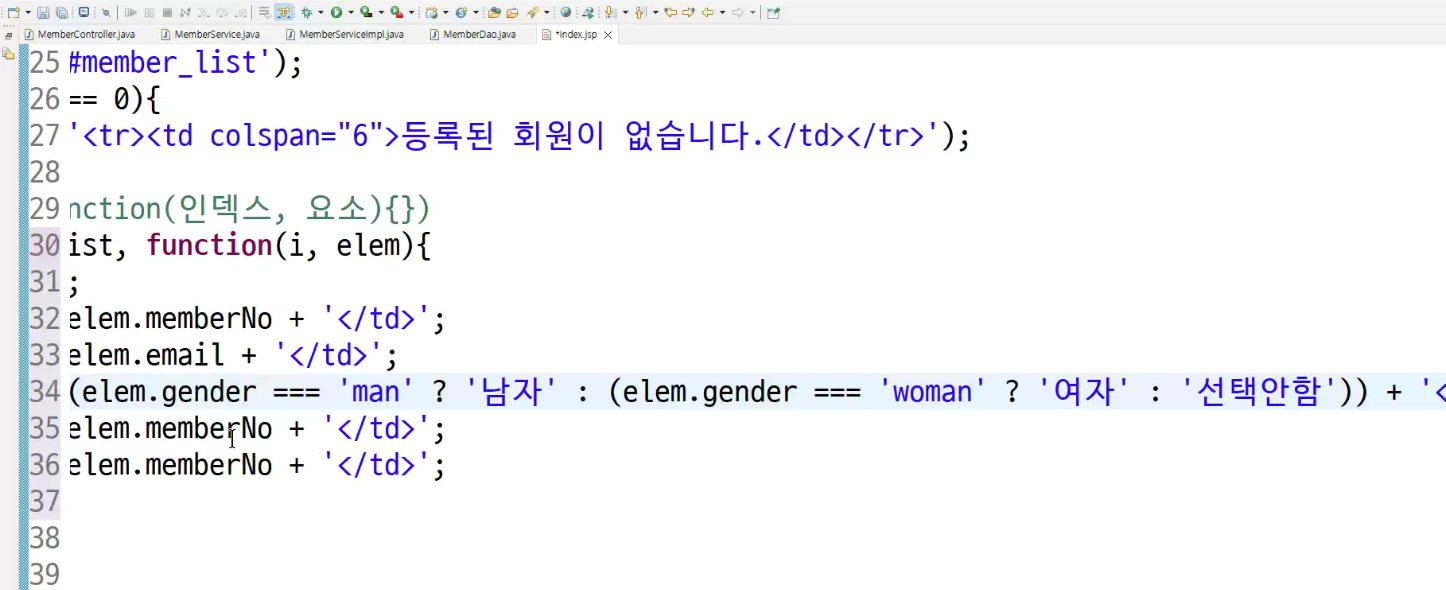Click the string 'woman' on line 34
The width and height of the screenshot is (1446, 590).
(x=932, y=392)
